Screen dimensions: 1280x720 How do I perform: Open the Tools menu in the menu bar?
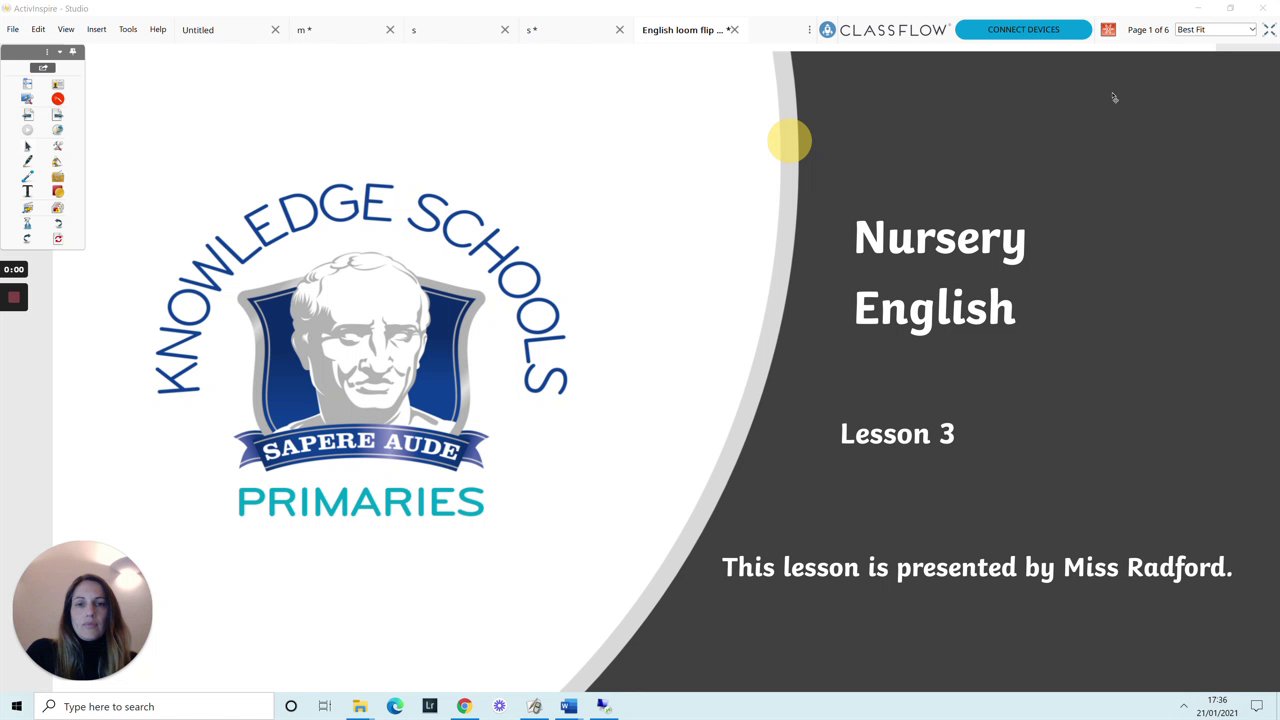coord(128,29)
